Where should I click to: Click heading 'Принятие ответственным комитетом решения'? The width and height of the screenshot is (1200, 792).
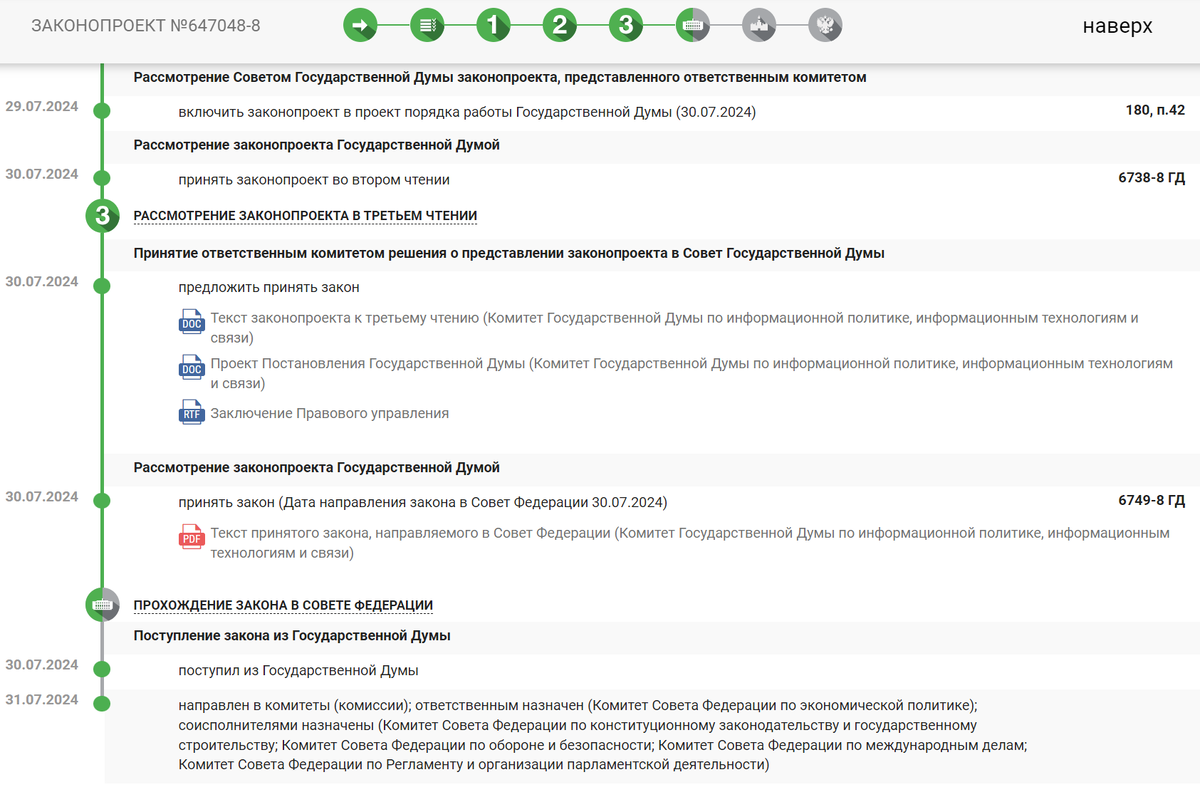(x=509, y=253)
